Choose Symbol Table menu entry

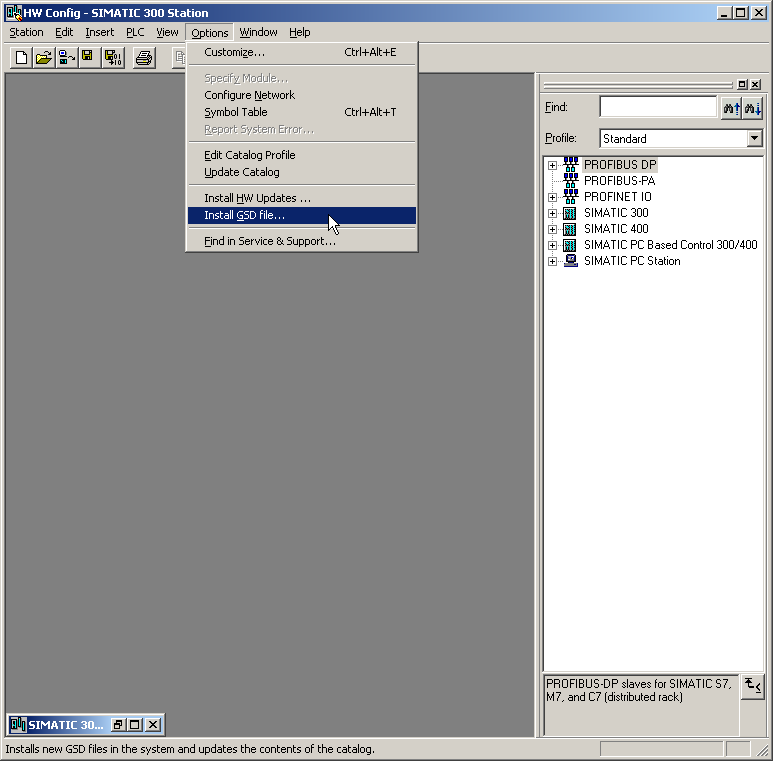tap(302, 112)
